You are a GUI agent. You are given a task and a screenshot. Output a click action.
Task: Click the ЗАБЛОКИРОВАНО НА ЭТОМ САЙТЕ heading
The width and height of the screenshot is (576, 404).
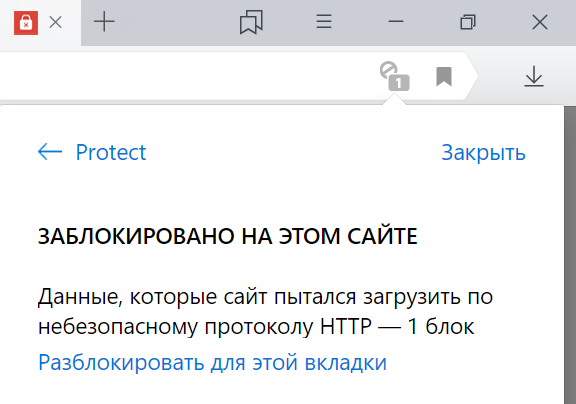228,236
